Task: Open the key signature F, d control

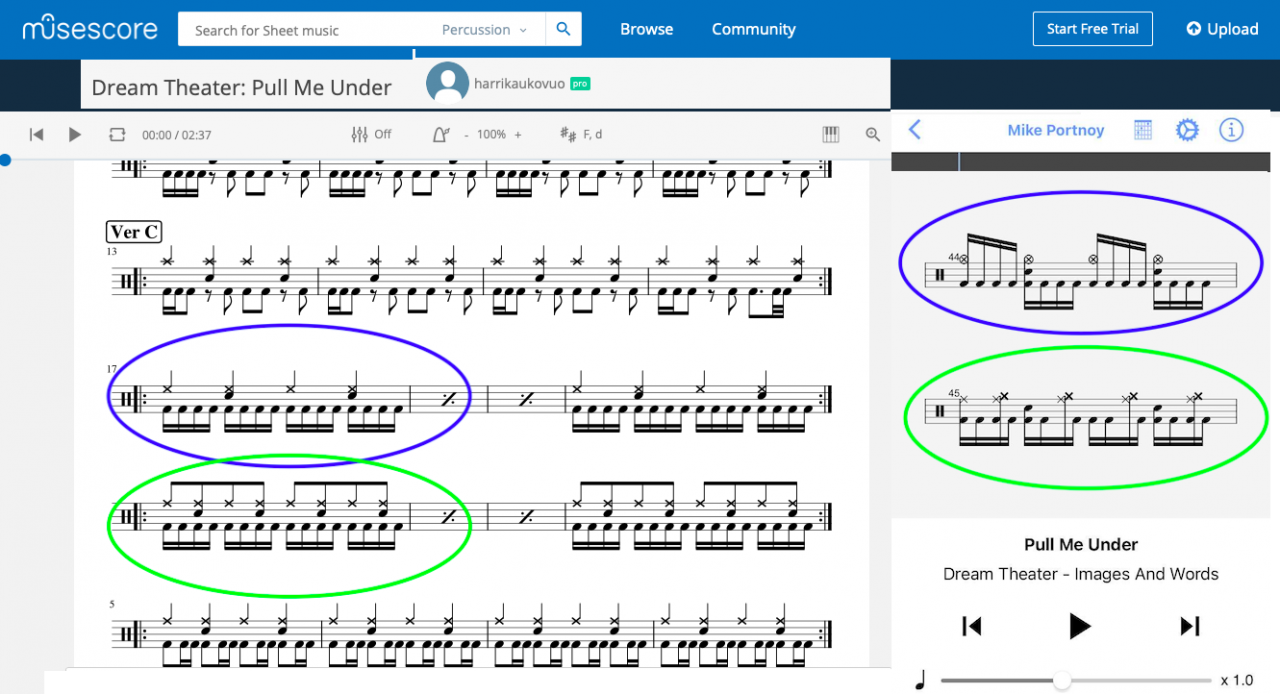Action: click(581, 134)
